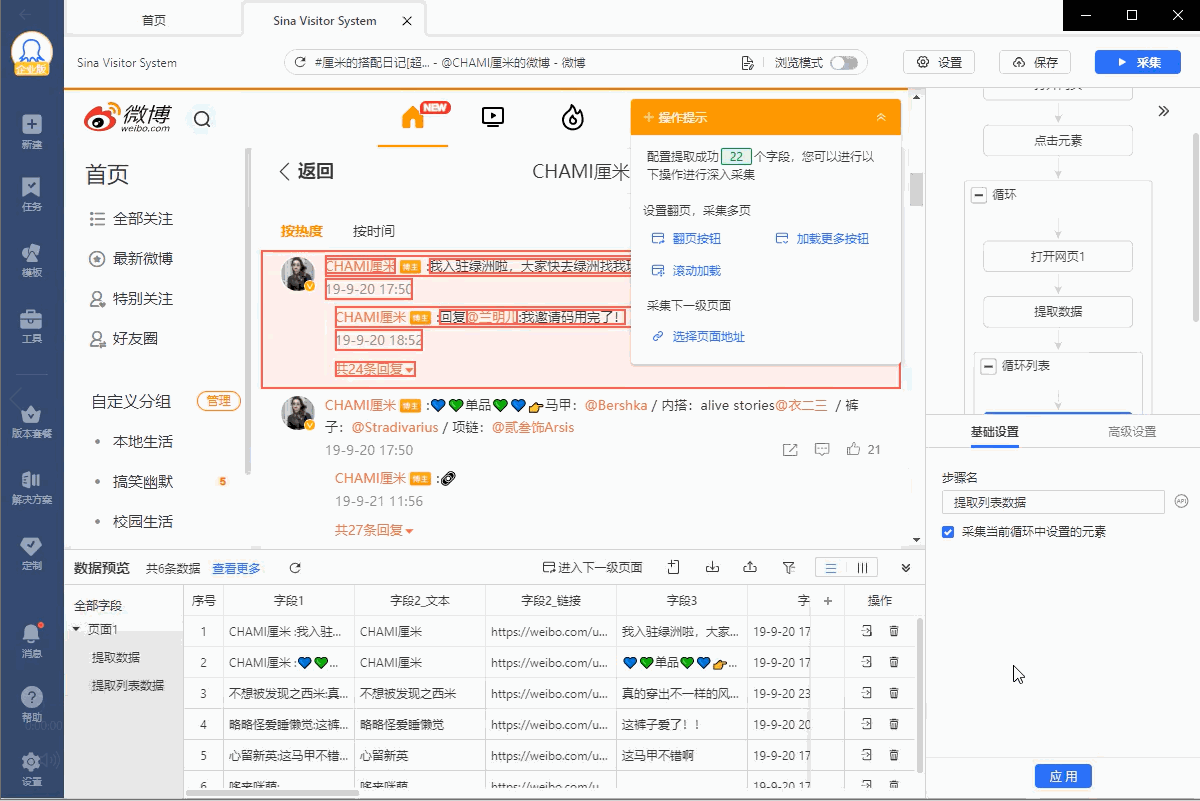Open 版本套餐 in the left sidebar
Image resolution: width=1200 pixels, height=801 pixels.
click(32, 421)
